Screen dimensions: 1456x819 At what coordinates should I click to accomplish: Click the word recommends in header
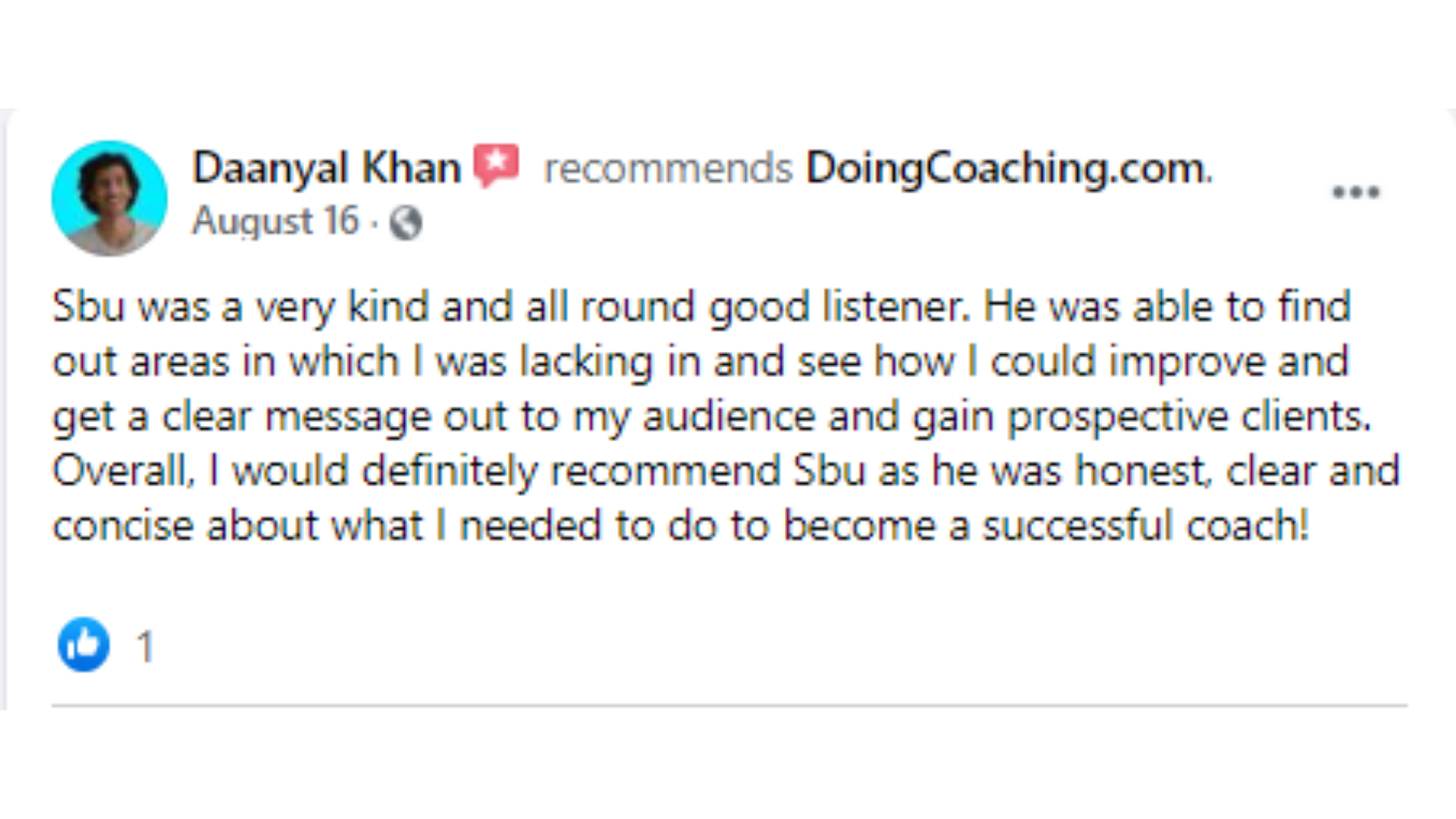[x=668, y=168]
